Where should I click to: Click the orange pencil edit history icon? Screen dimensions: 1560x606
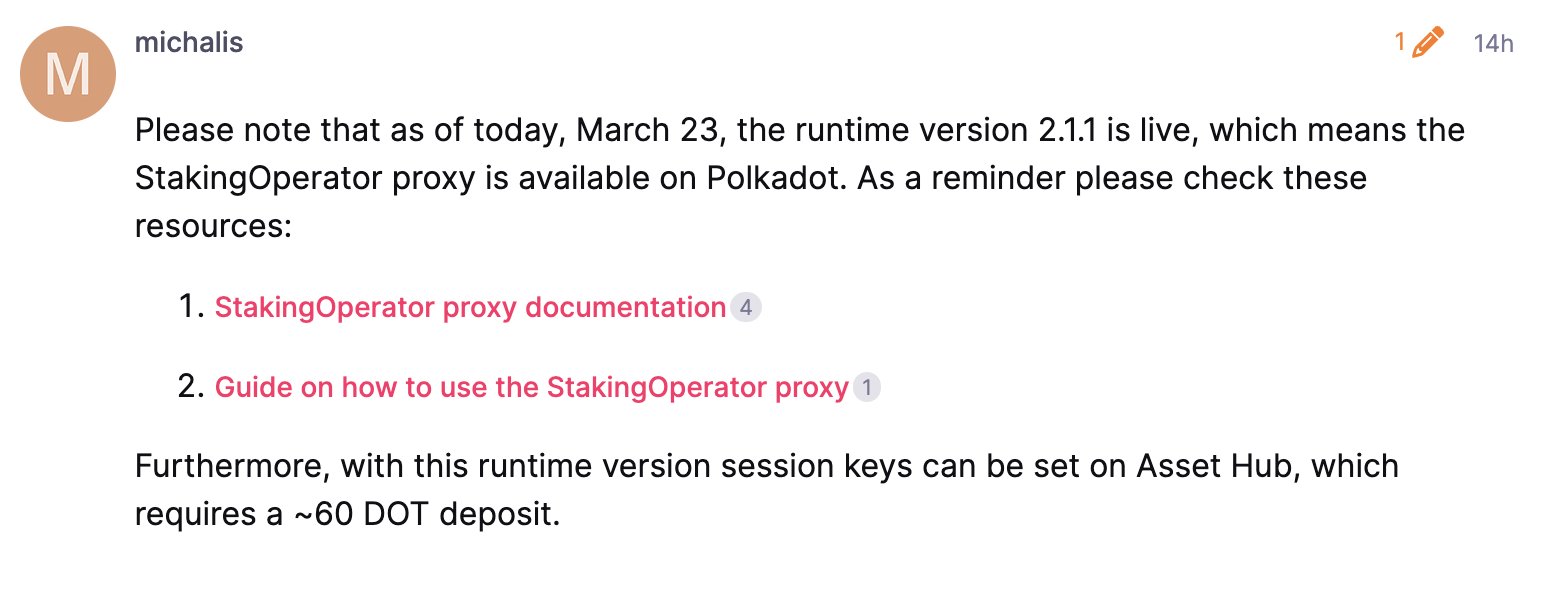tap(1428, 43)
